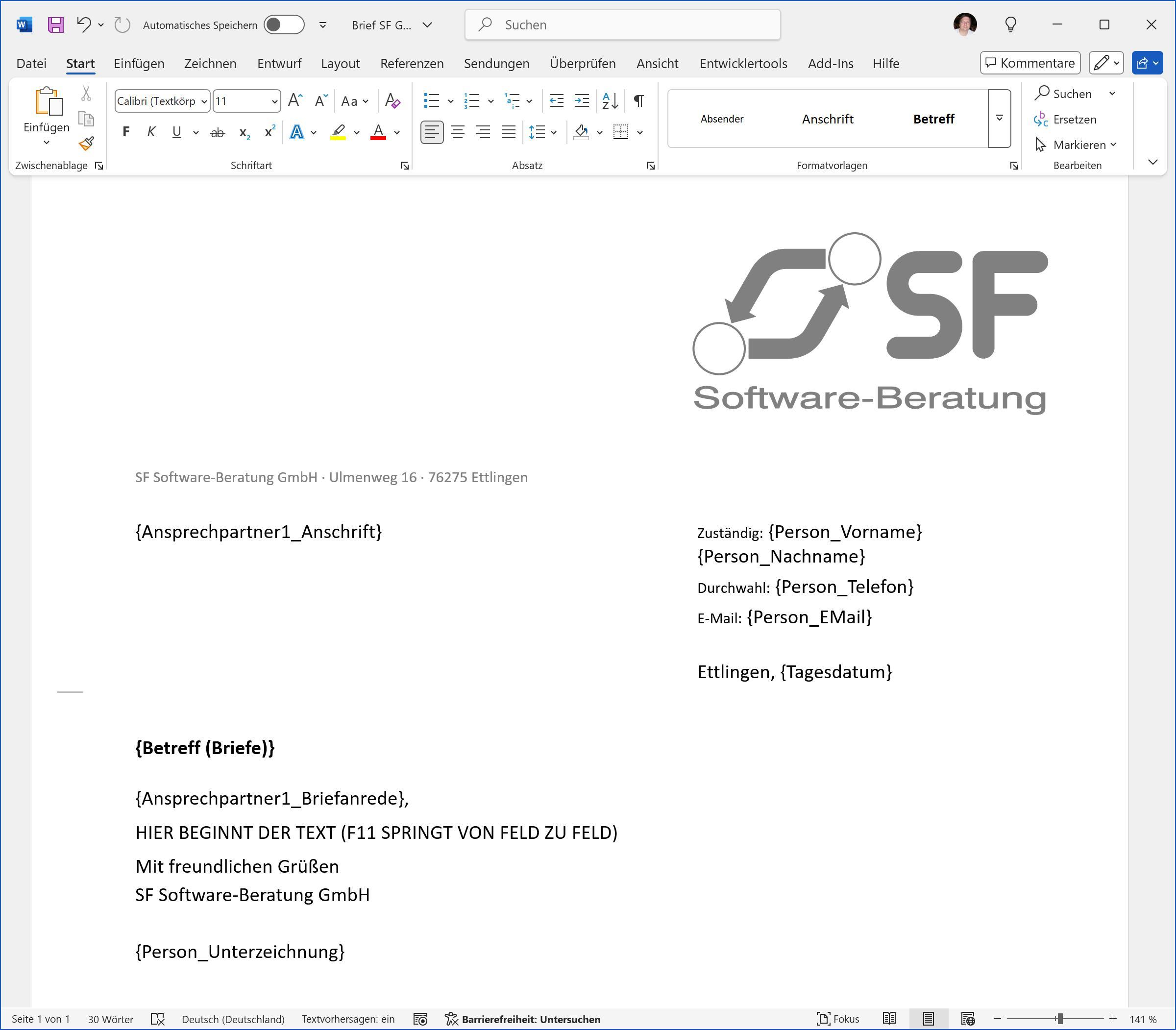This screenshot has width=1176, height=1030.
Task: Toggle bold (F) formatting
Action: pos(126,132)
